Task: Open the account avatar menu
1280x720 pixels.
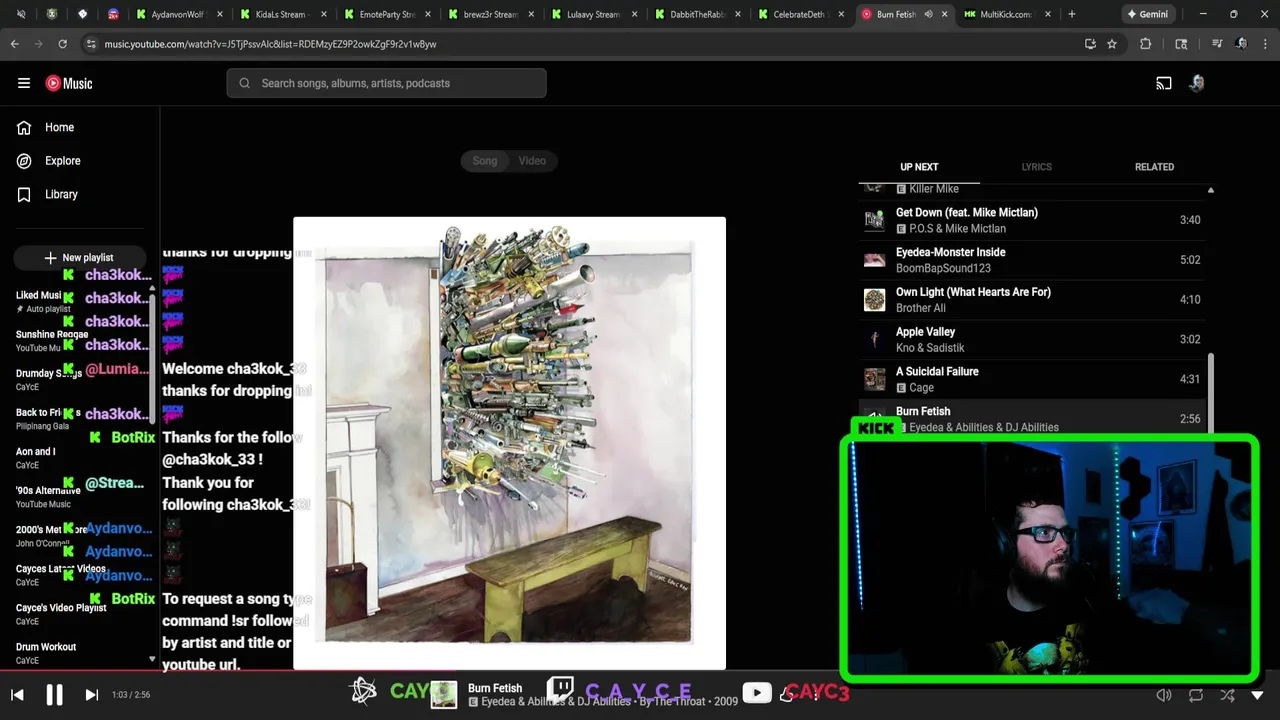Action: coord(1197,83)
